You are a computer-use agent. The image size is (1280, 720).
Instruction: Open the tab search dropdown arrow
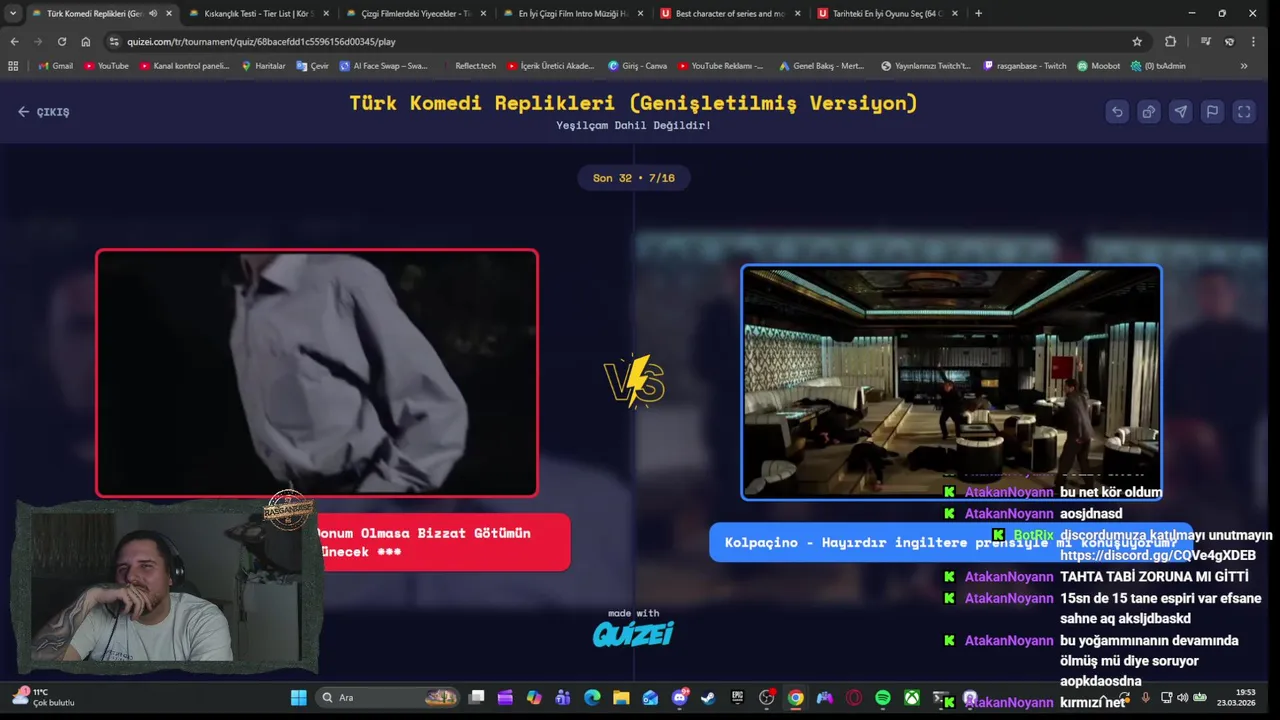pos(13,13)
